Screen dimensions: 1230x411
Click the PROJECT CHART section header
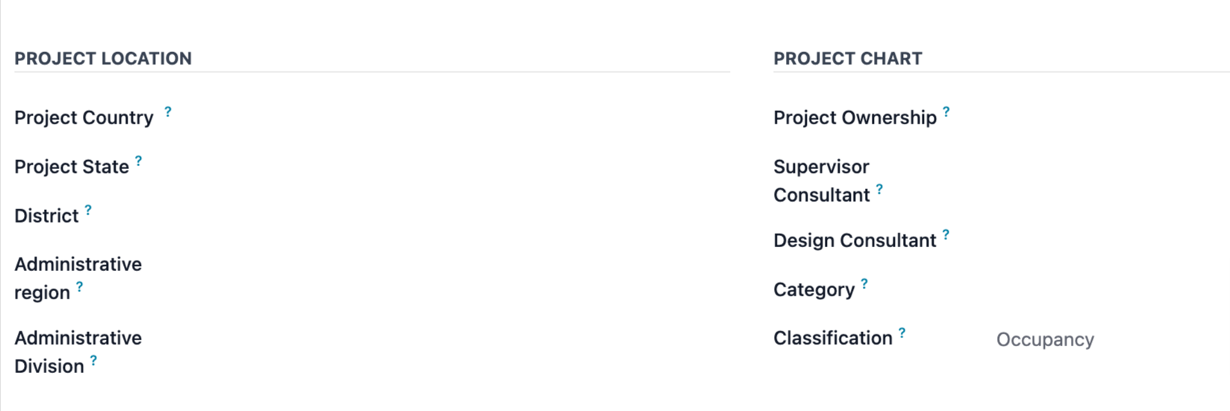click(848, 58)
